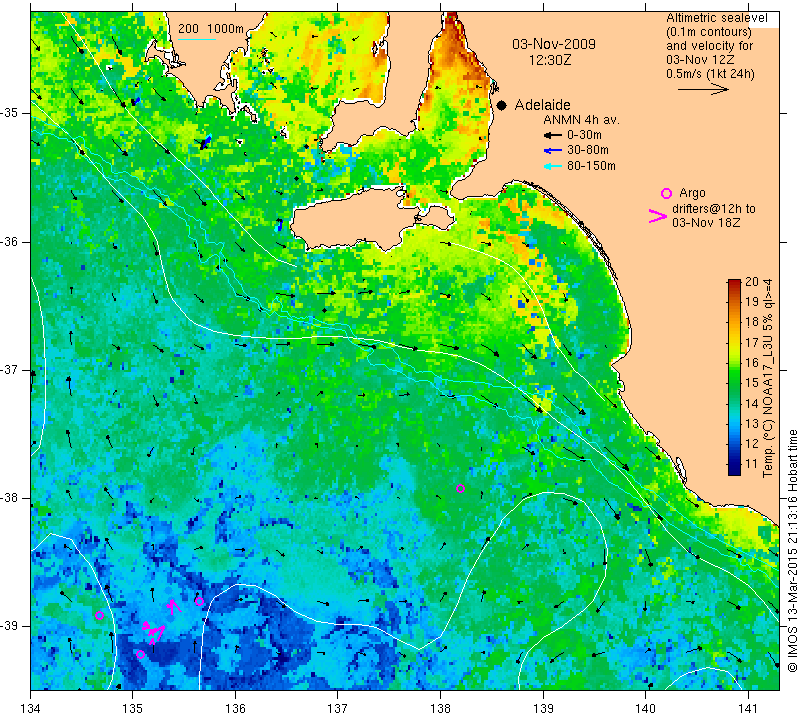800x720 pixels.
Task: Click the magenta drifter arrowhead legend symbol
Action: [658, 216]
